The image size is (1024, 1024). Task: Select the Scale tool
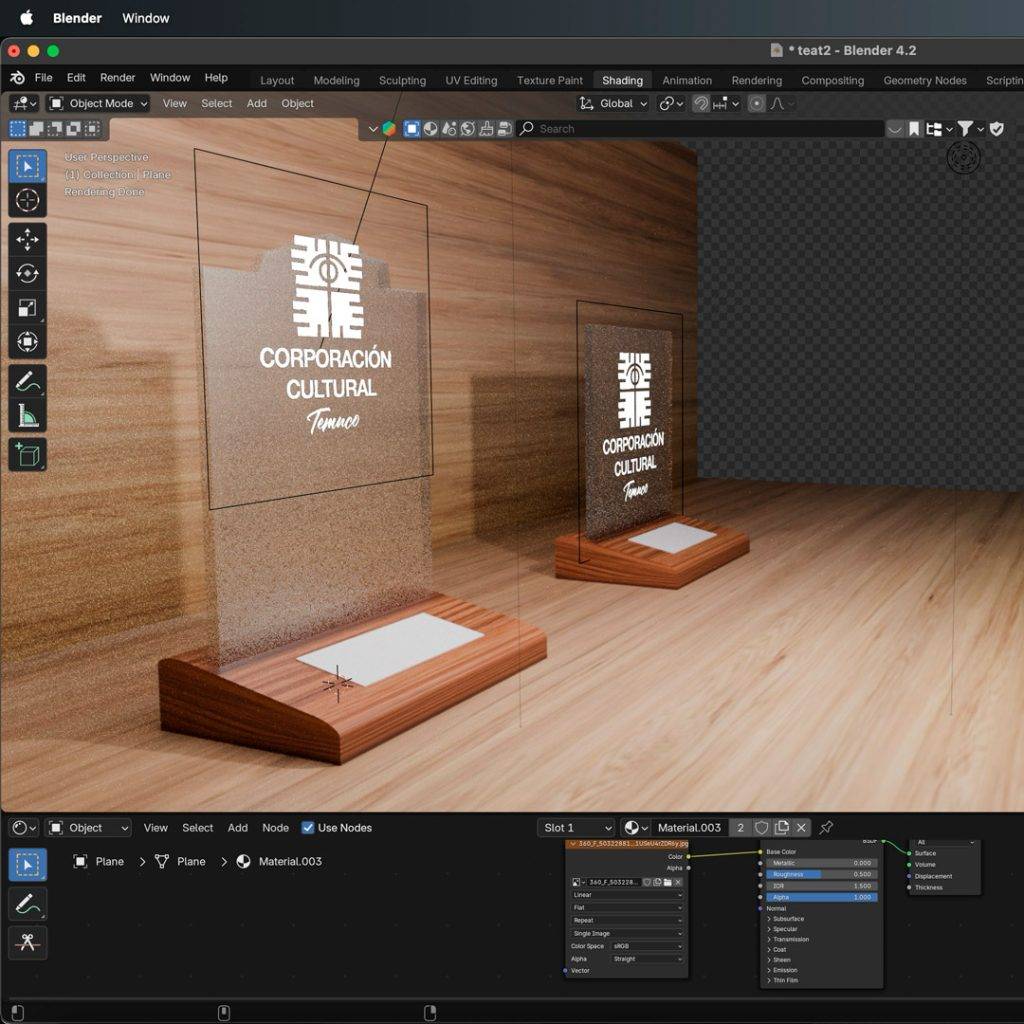tap(27, 308)
